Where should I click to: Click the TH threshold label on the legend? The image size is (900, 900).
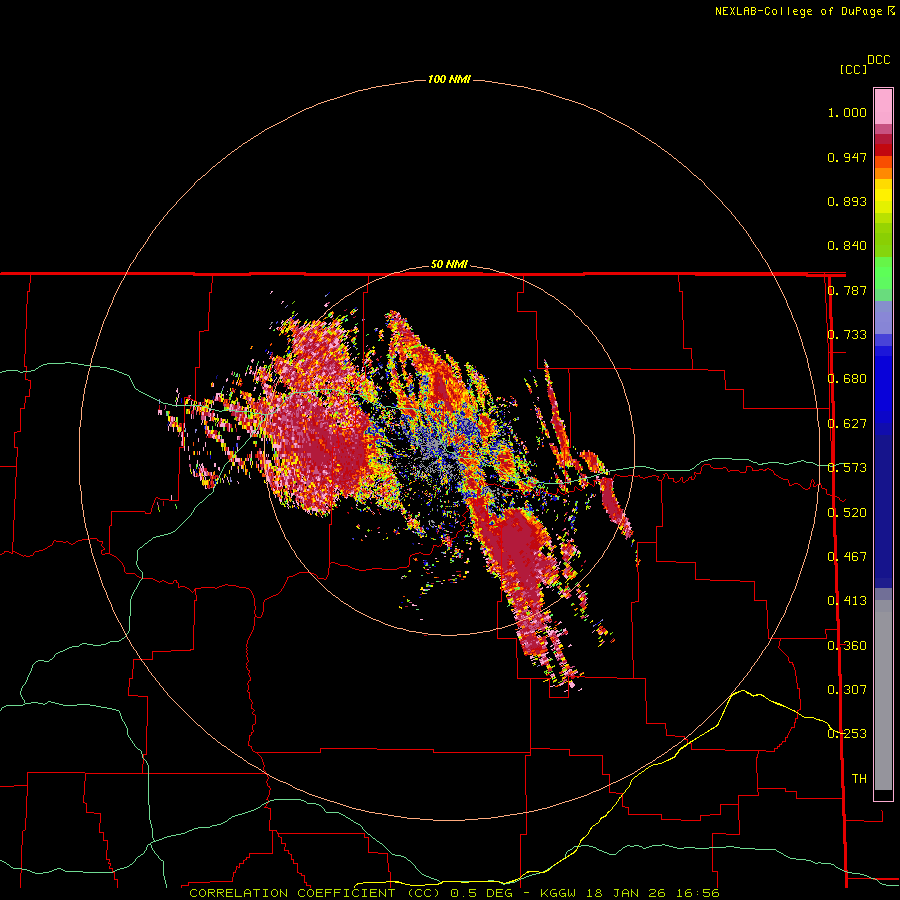(859, 779)
